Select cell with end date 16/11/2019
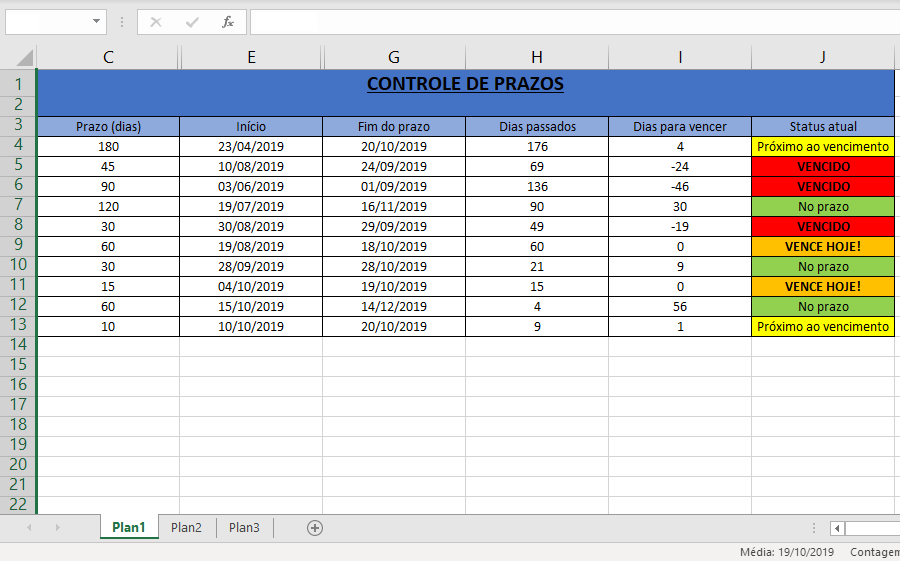 pyautogui.click(x=394, y=207)
